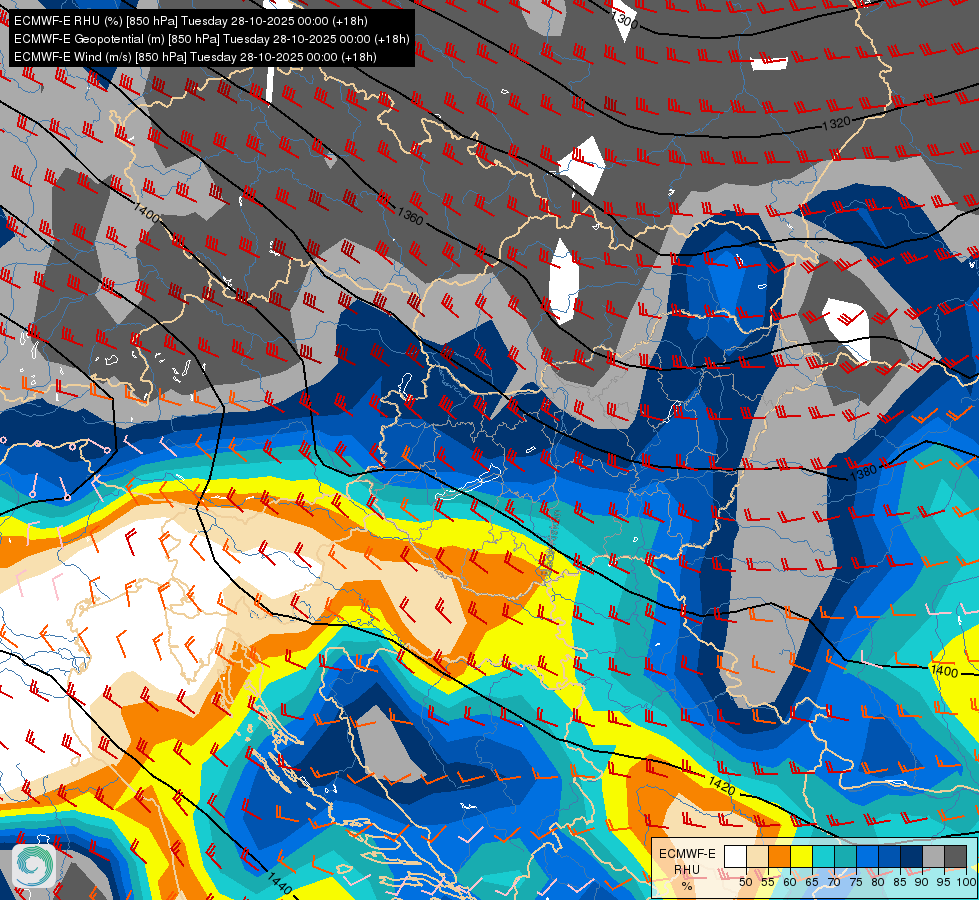Click the light gray 90-95% legend swatch
This screenshot has height=900, width=979.
[933, 856]
